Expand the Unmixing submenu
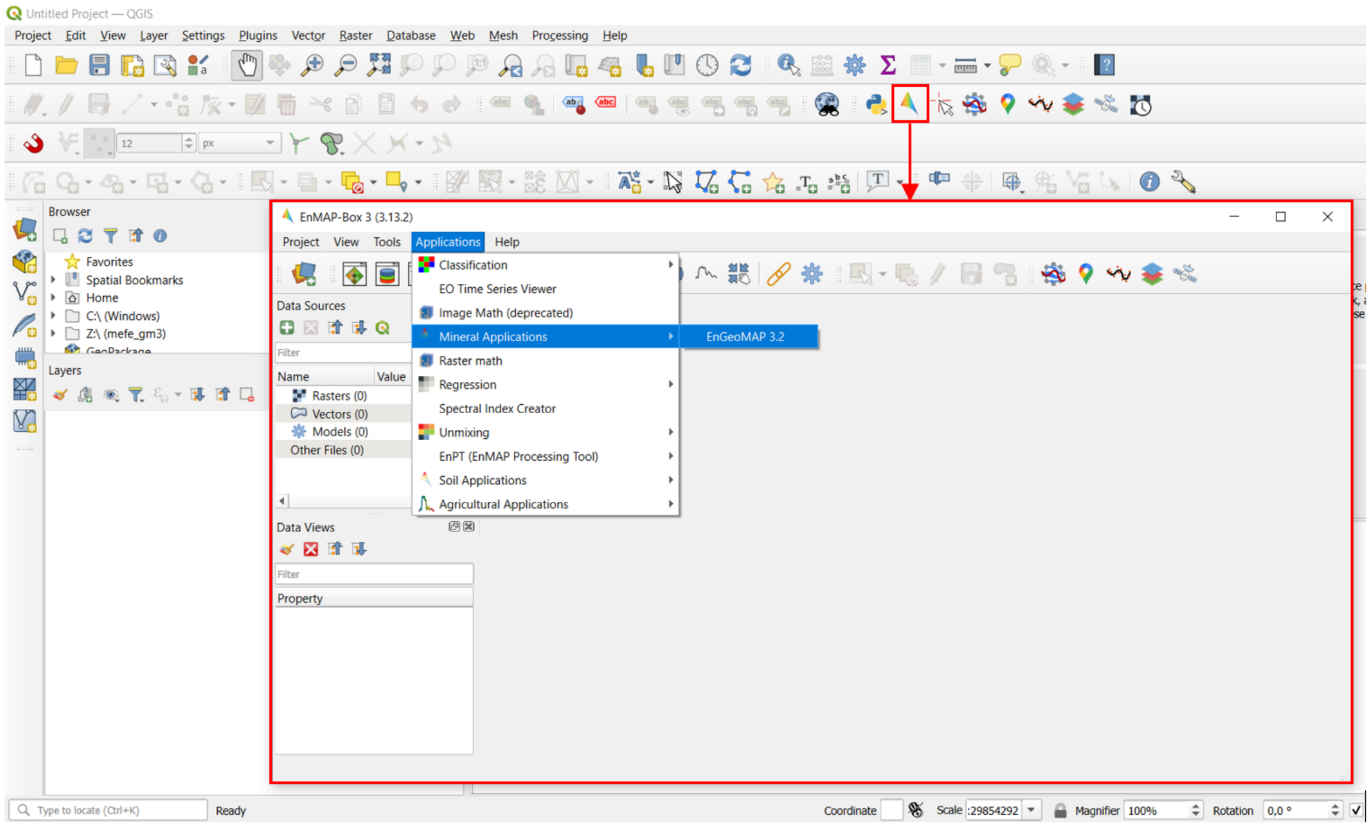Screen dimensions: 1371x832 [546, 433]
